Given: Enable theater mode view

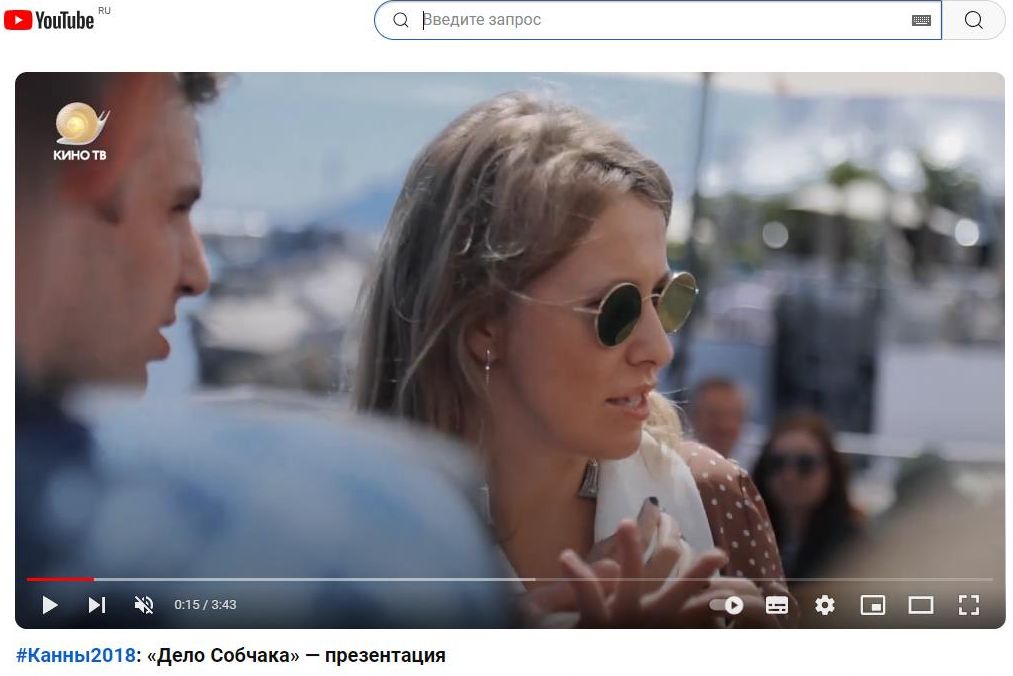Looking at the screenshot, I should point(921,605).
